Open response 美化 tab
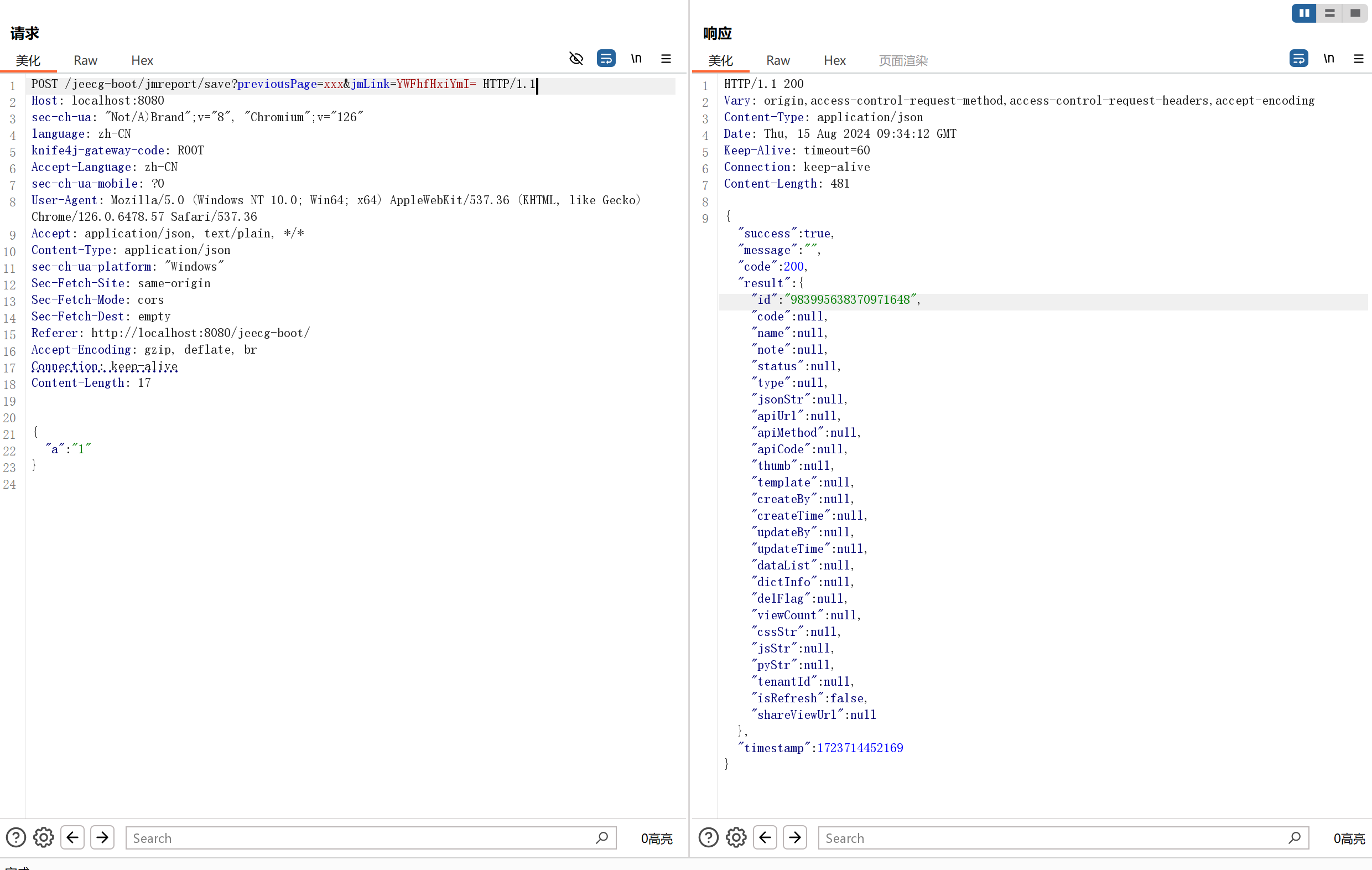The height and width of the screenshot is (870, 1372). [721, 60]
